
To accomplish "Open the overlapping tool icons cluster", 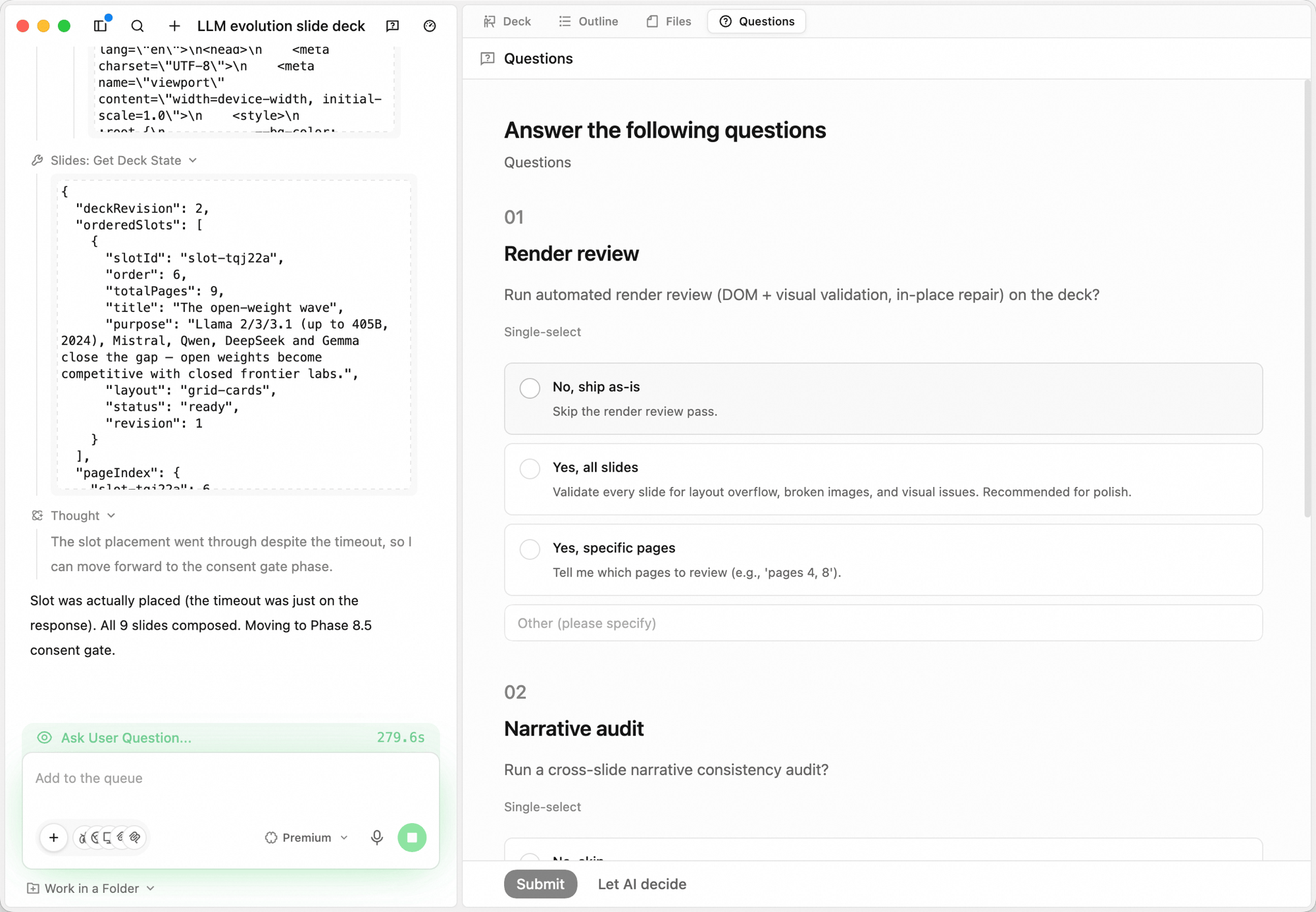I will pos(109,838).
